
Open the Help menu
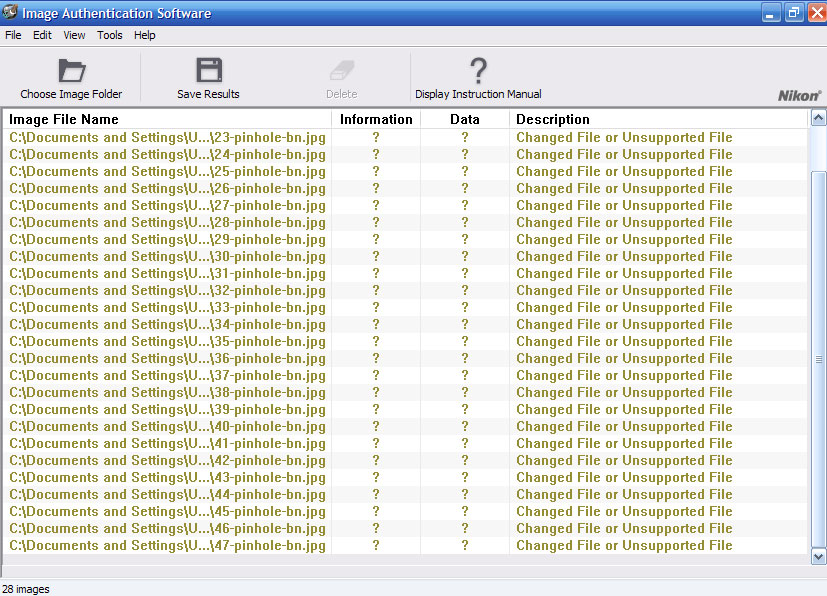(x=145, y=35)
